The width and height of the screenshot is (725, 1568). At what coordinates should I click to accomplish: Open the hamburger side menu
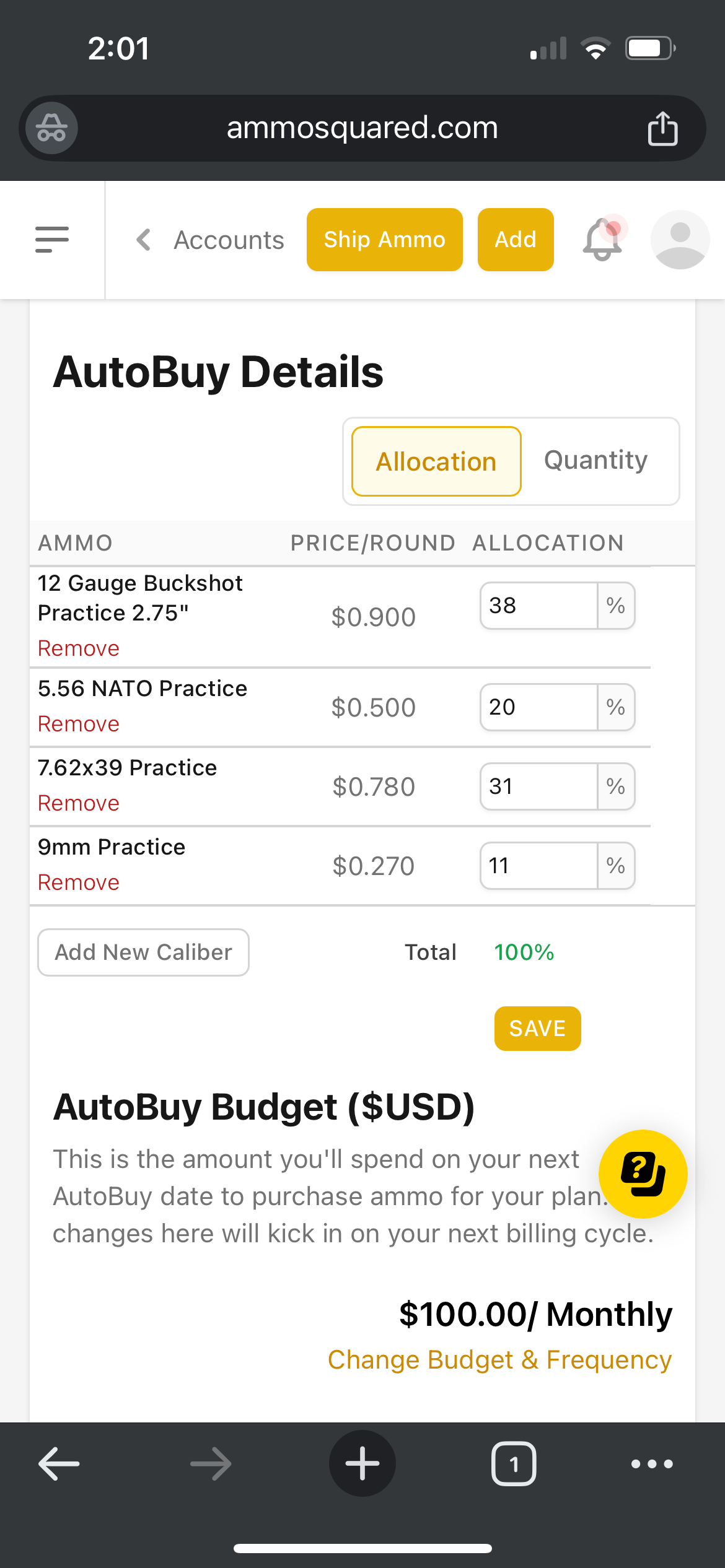pyautogui.click(x=52, y=240)
